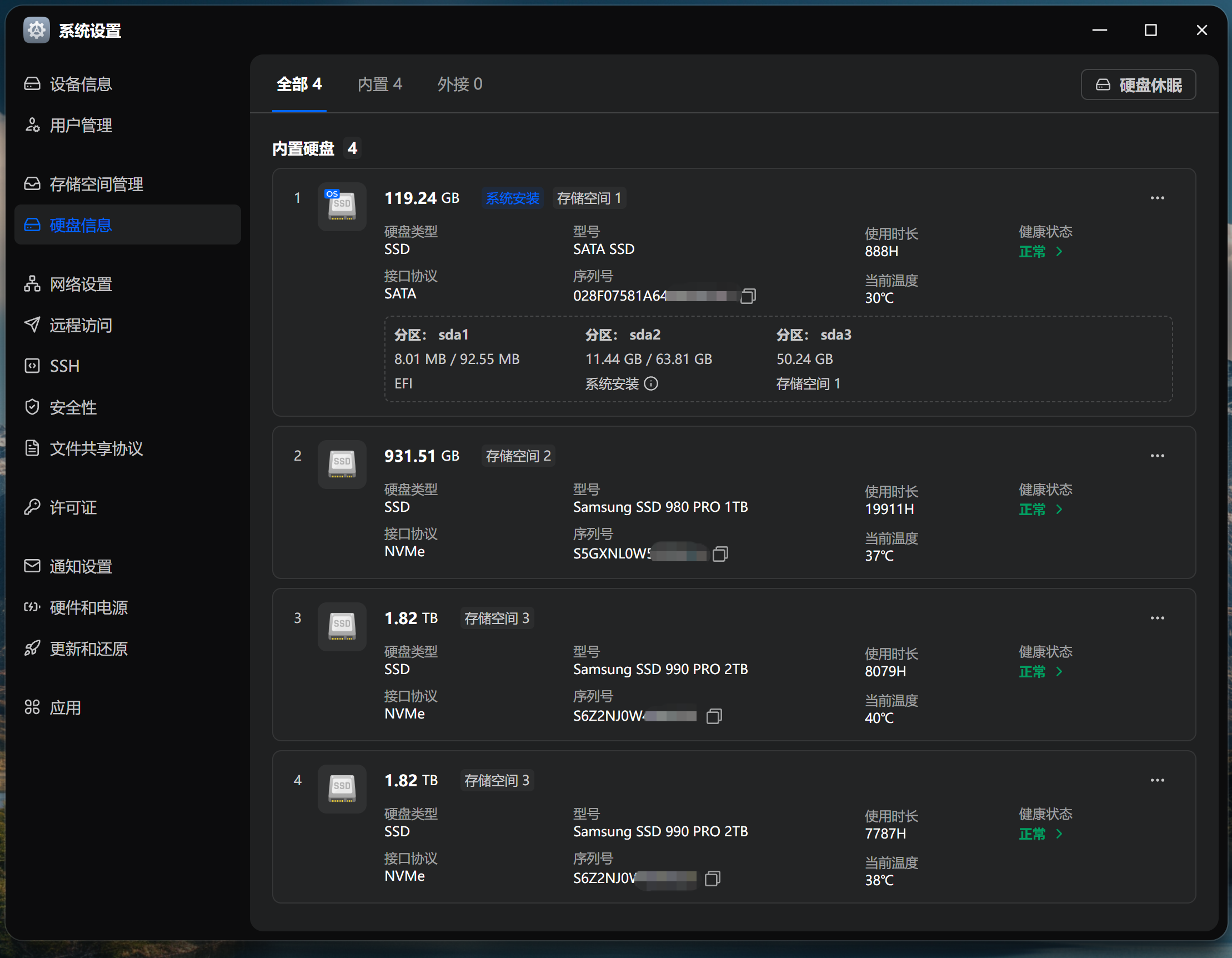This screenshot has height=958, width=1232.
Task: Click the 系统安装 info icon on sda2
Action: coord(653,383)
